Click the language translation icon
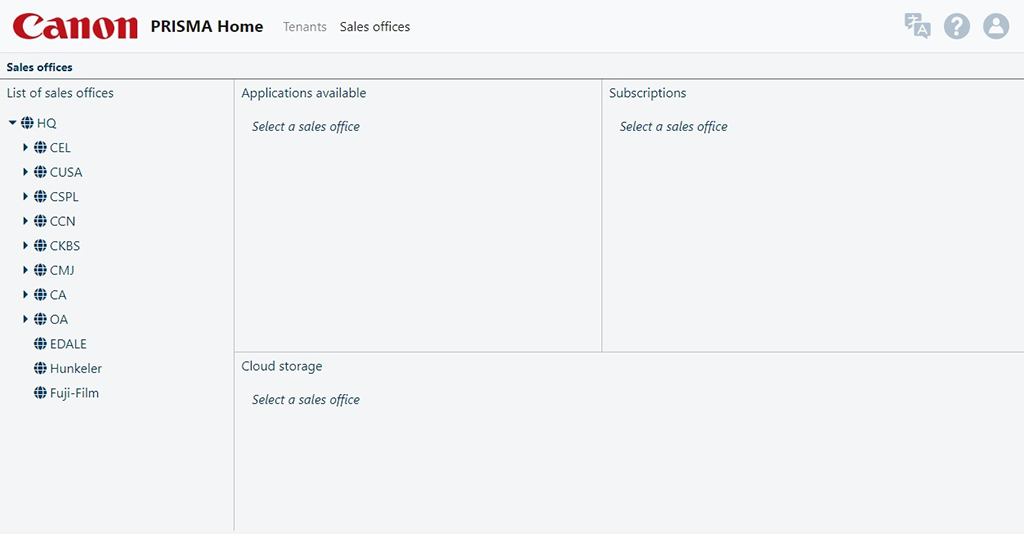This screenshot has height=534, width=1024. point(917,26)
